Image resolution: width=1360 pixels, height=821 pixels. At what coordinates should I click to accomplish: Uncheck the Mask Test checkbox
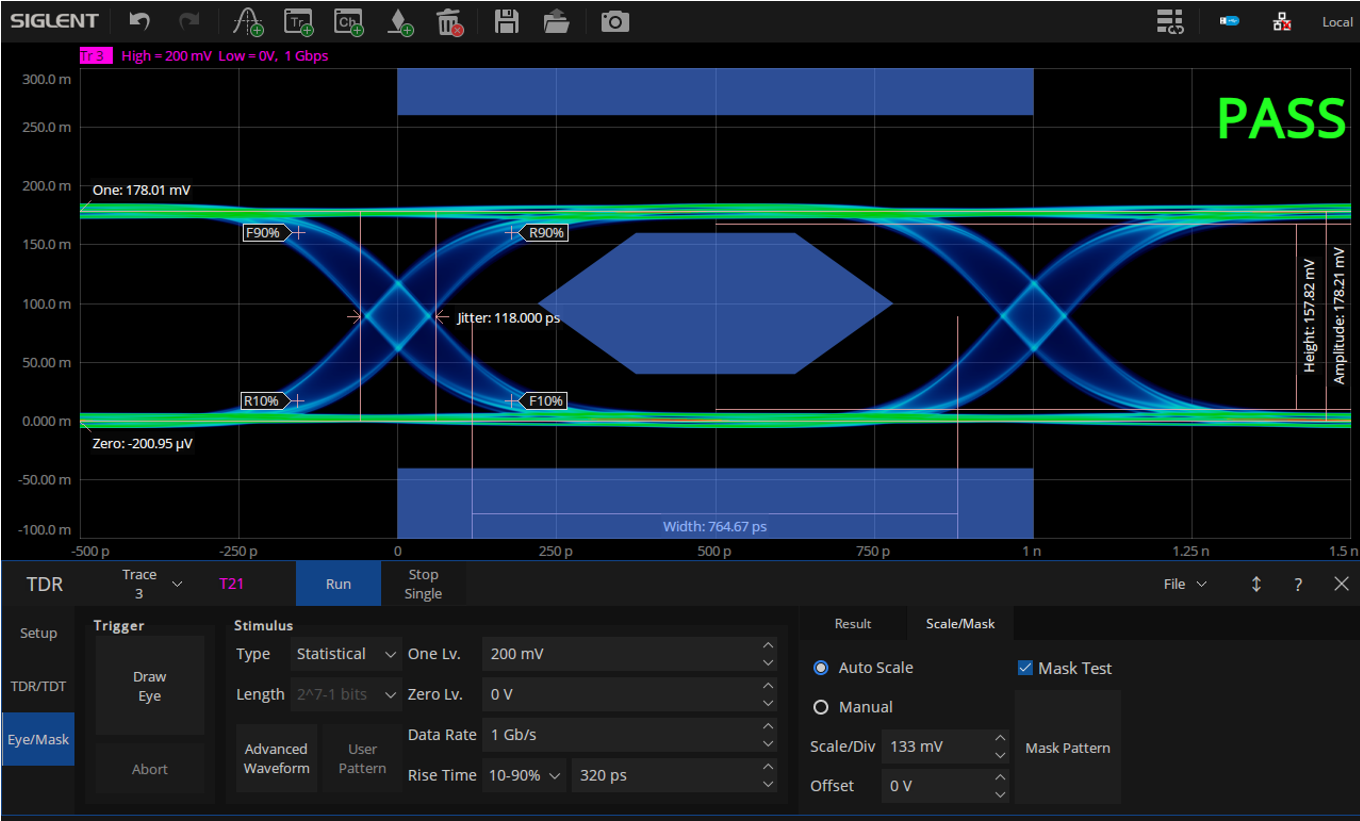click(1025, 668)
